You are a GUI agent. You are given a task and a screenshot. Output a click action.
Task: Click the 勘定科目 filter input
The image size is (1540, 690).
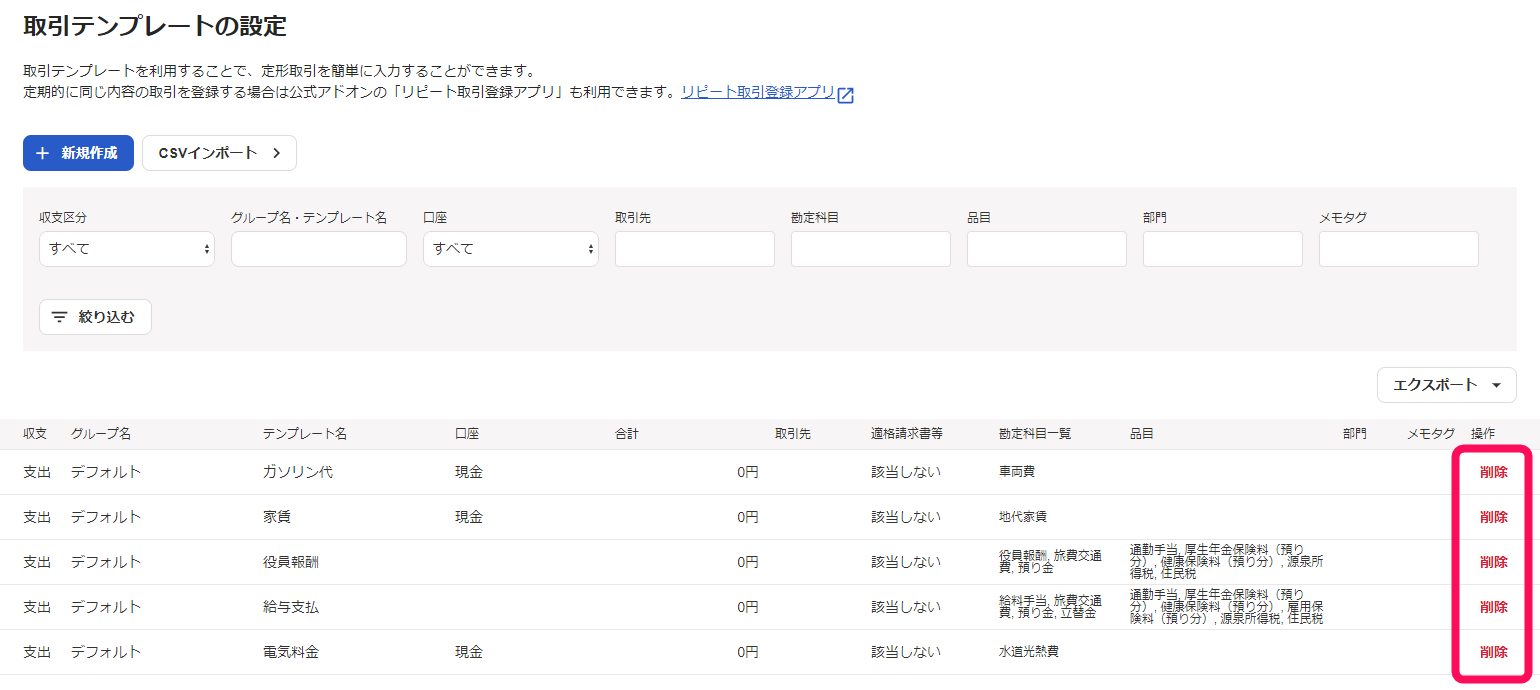tap(871, 249)
